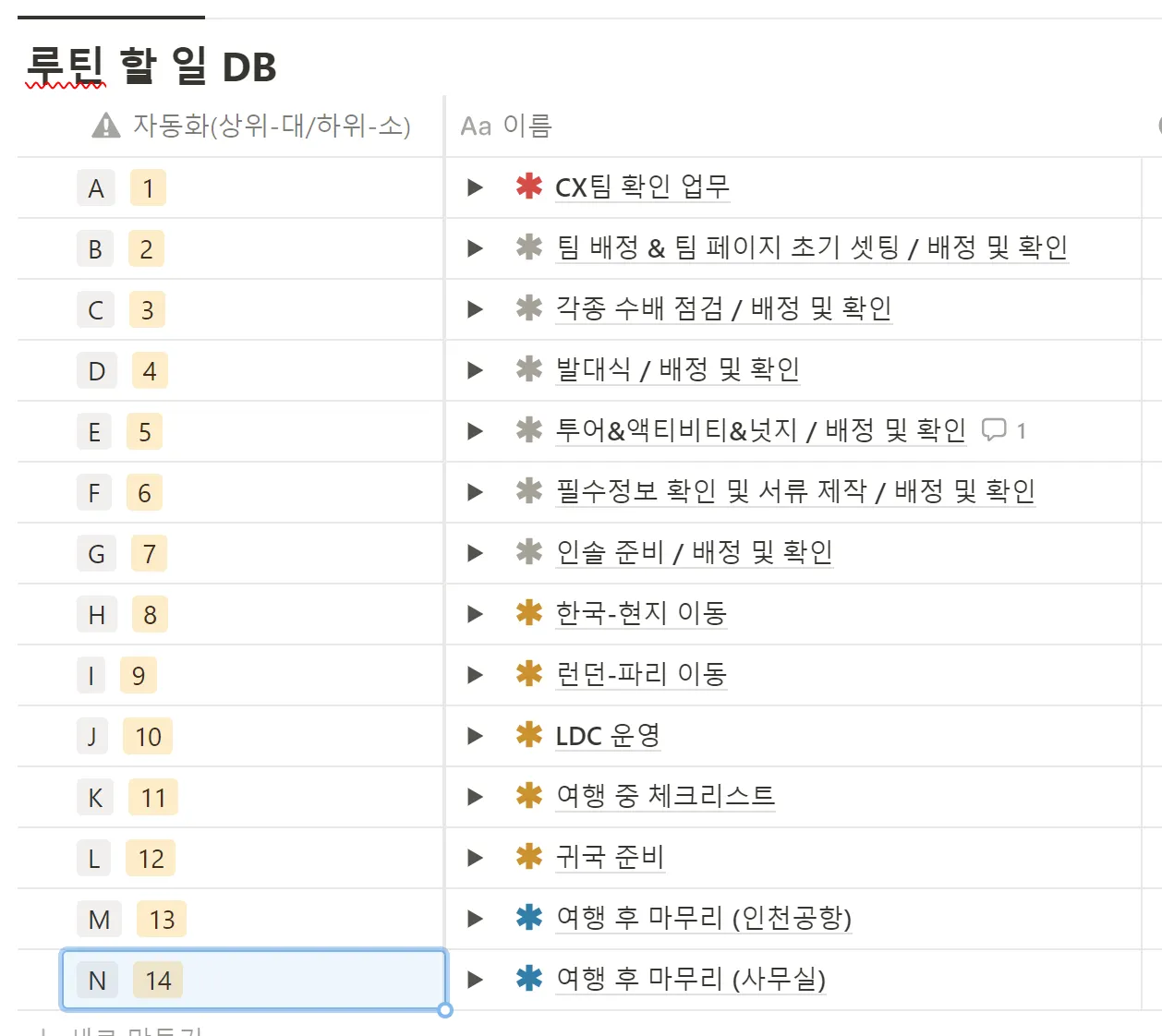This screenshot has height=1036, width=1162.
Task: Click the gray tag A in first row
Action: pos(96,188)
